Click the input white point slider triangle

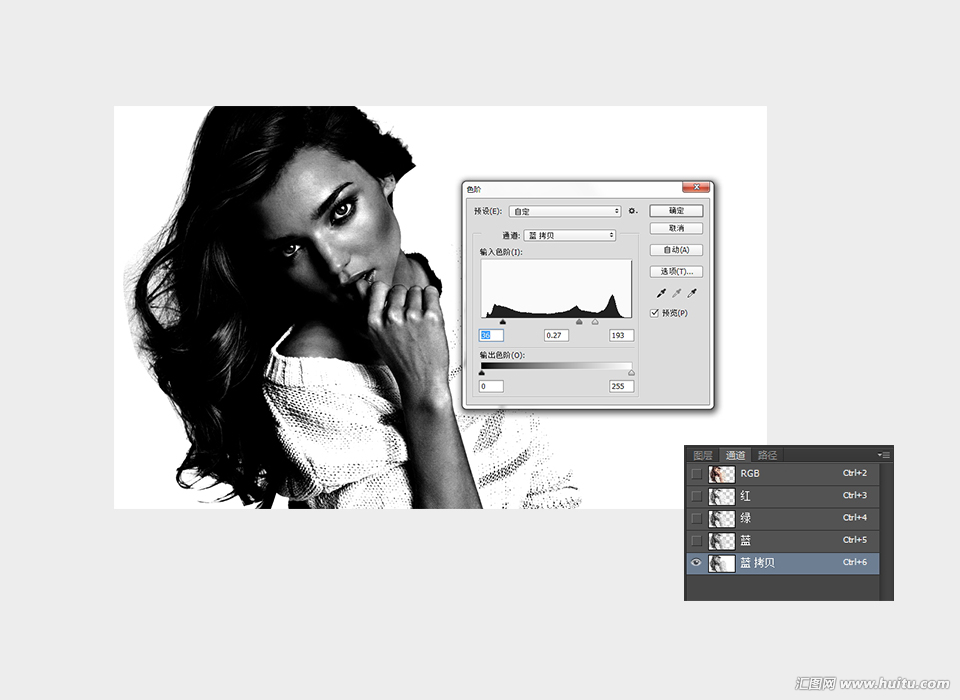[595, 322]
